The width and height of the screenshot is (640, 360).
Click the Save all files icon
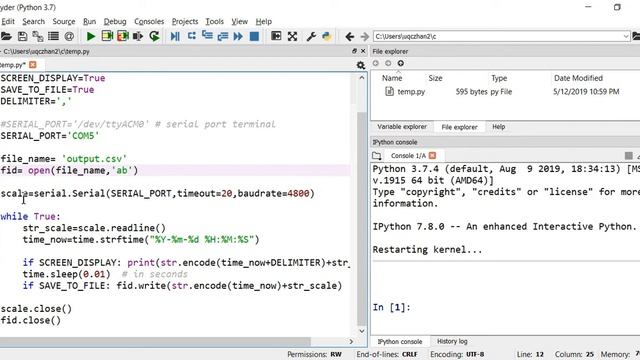[38, 36]
